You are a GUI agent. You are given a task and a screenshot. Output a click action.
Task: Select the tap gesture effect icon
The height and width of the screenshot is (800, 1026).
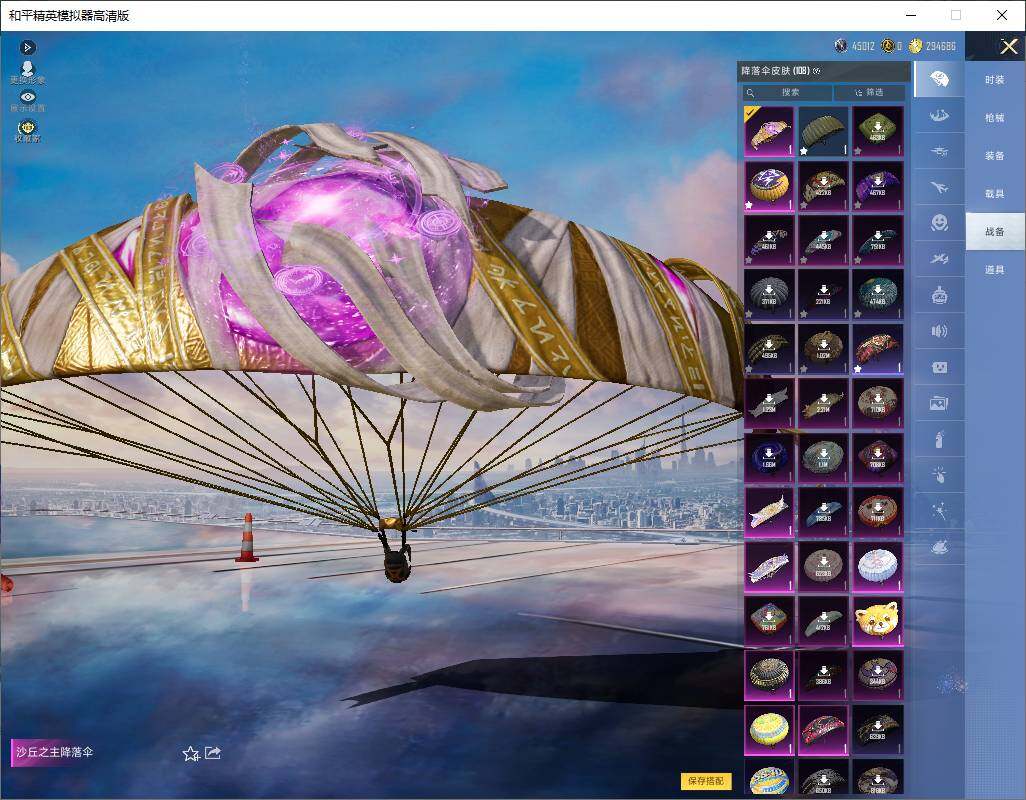(939, 475)
